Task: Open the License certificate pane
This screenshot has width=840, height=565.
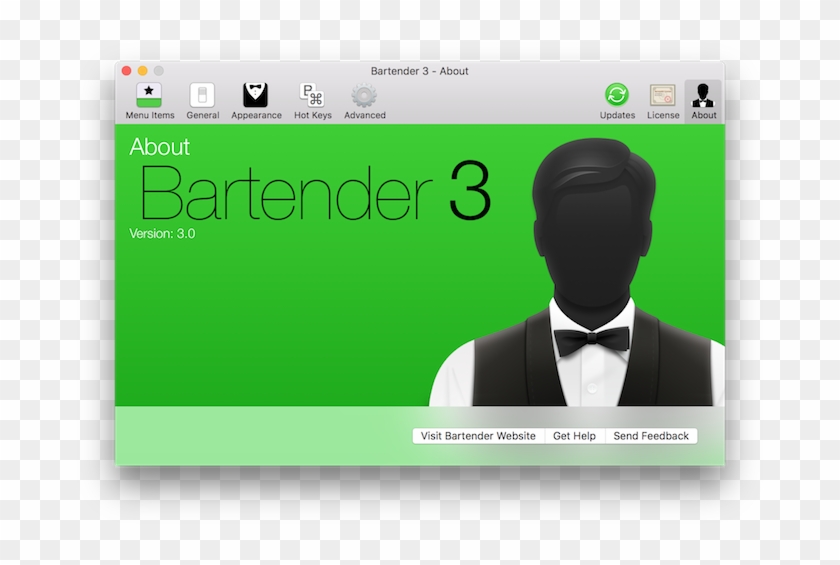Action: coord(663,101)
